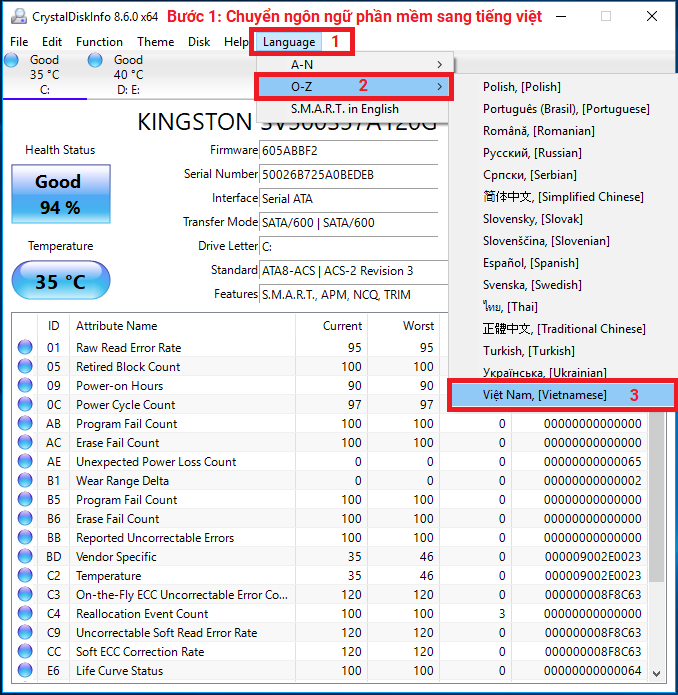Click the Standard field ATA8-ACS
Image resolution: width=678 pixels, height=695 pixels.
[x=354, y=270]
